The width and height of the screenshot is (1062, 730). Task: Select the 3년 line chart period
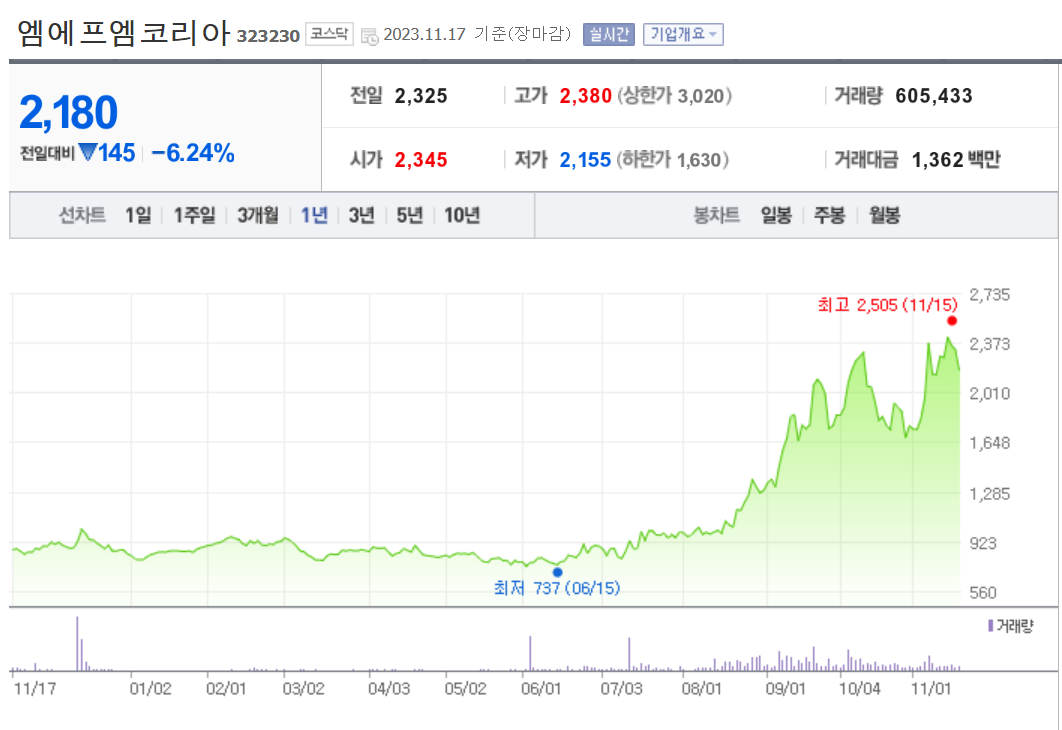point(362,215)
